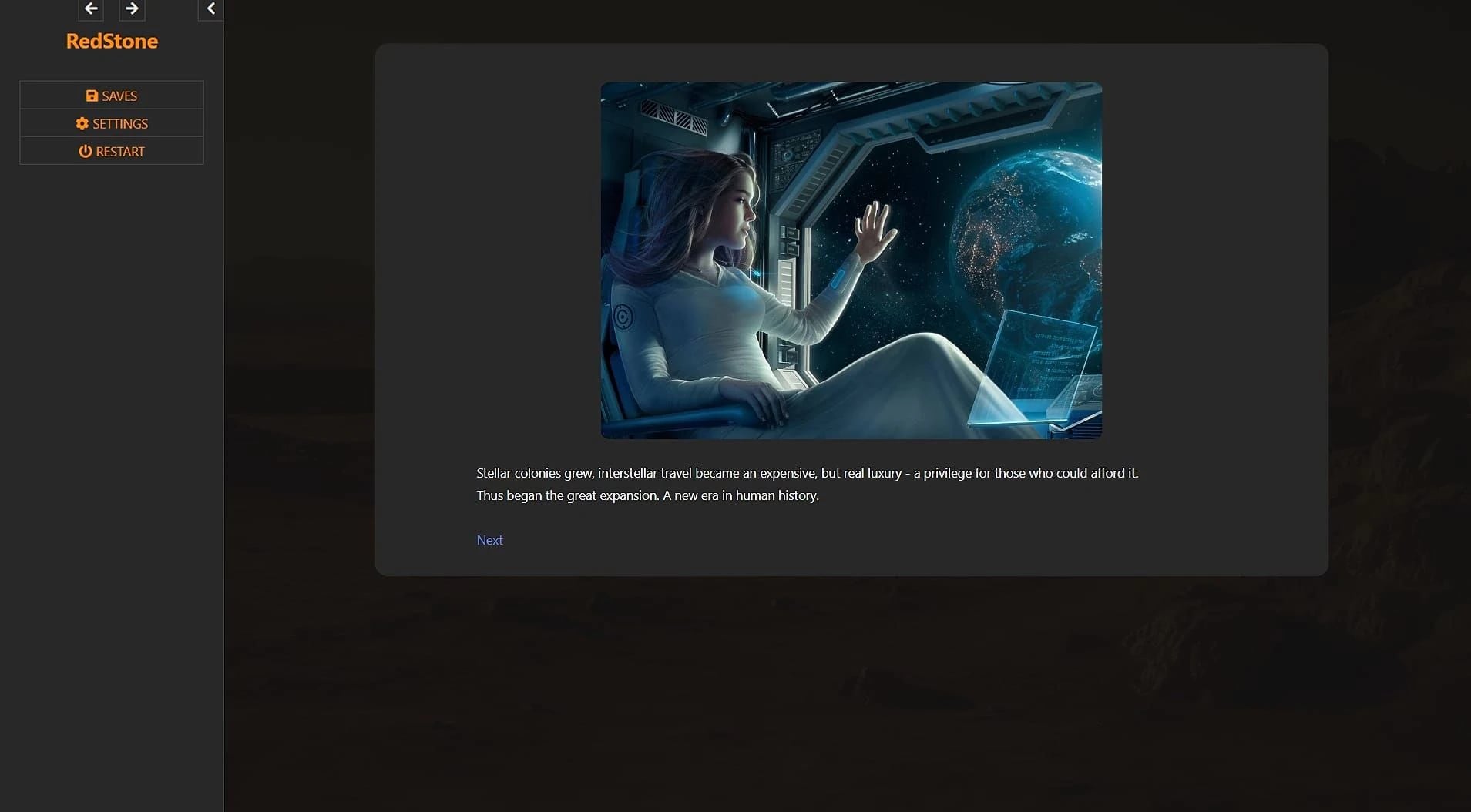This screenshot has height=812, width=1471.
Task: Open the Settings menu
Action: pyautogui.click(x=112, y=123)
